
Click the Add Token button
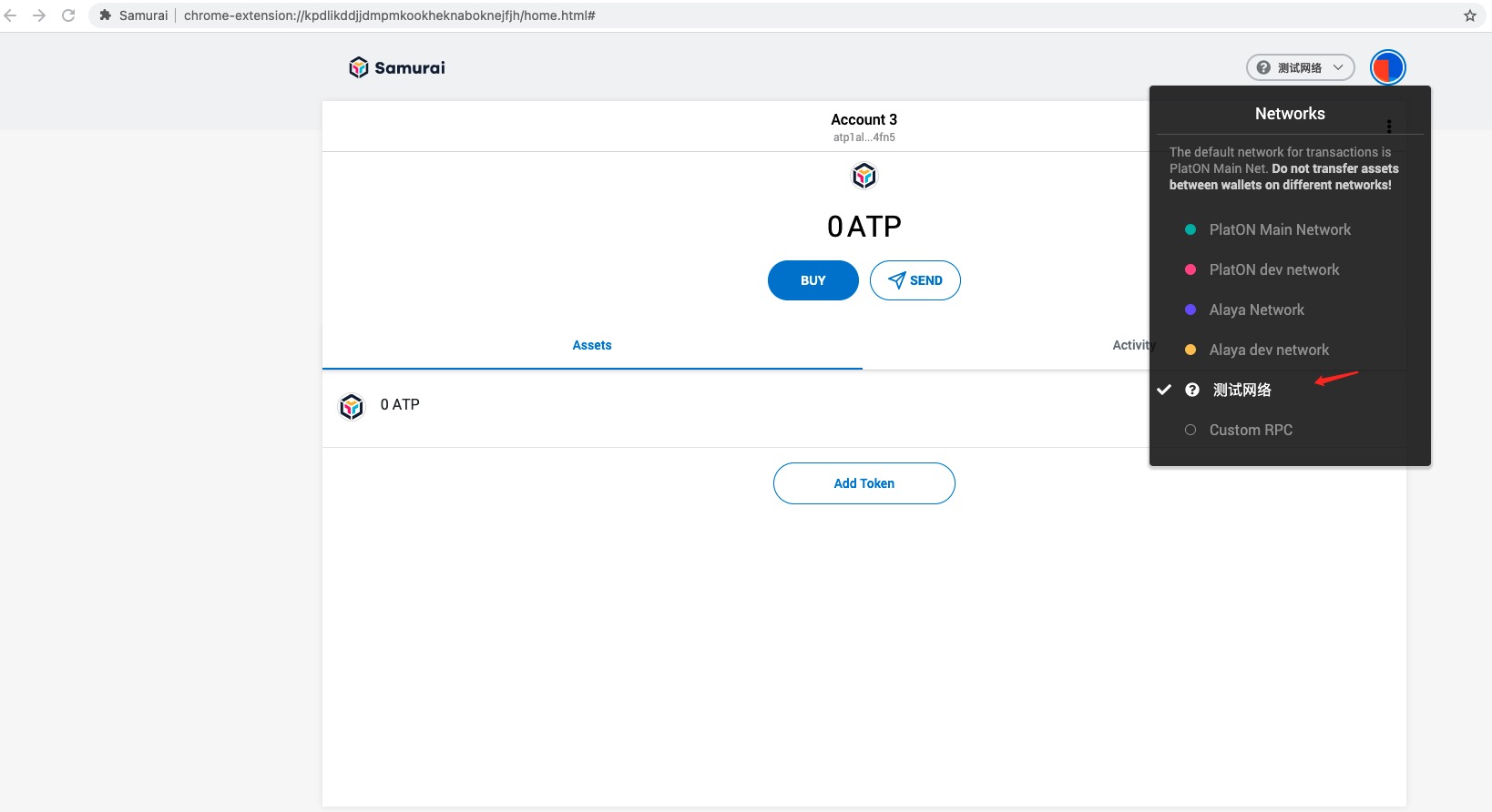(864, 483)
